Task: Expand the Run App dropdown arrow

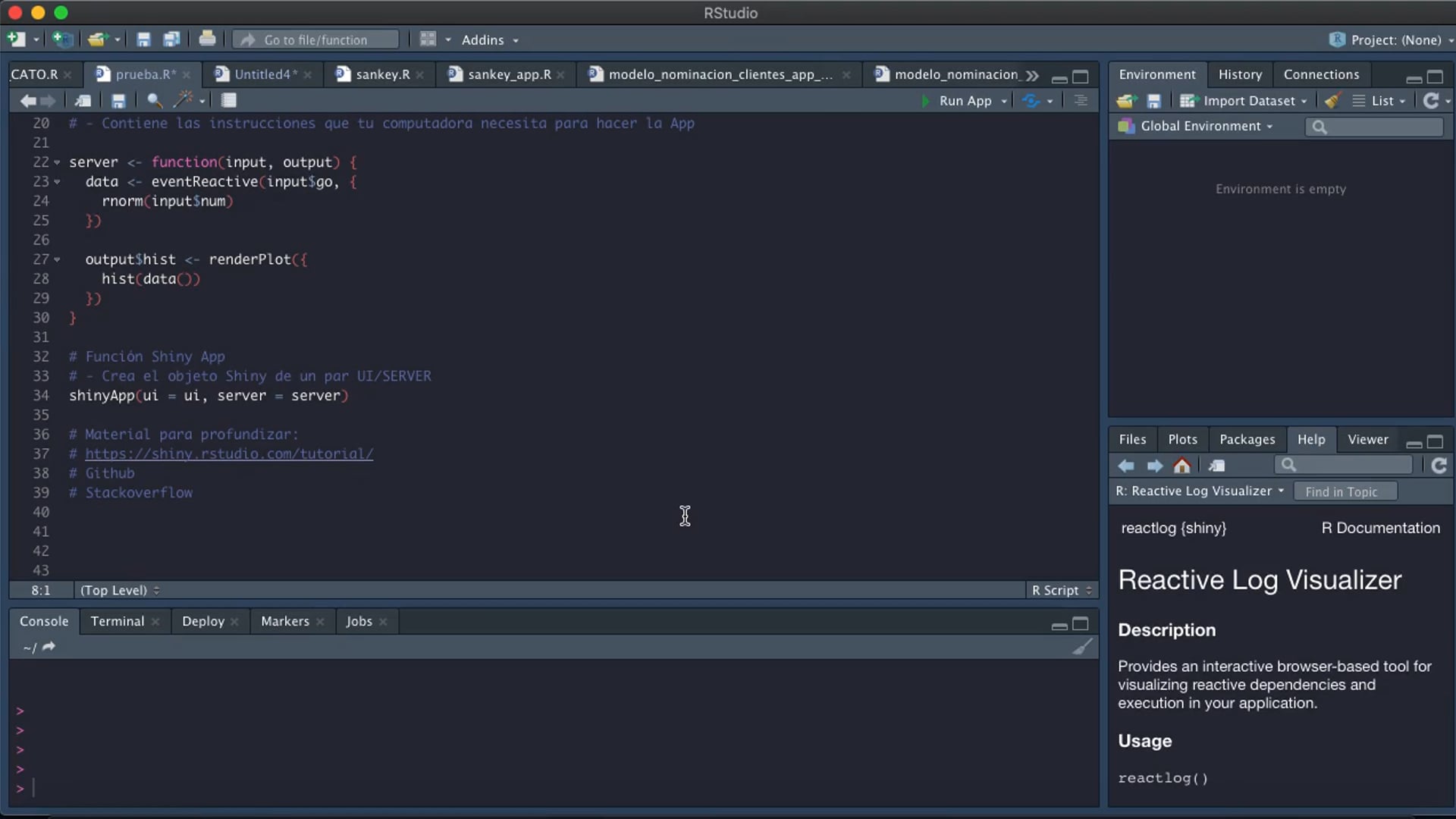Action: click(1001, 100)
